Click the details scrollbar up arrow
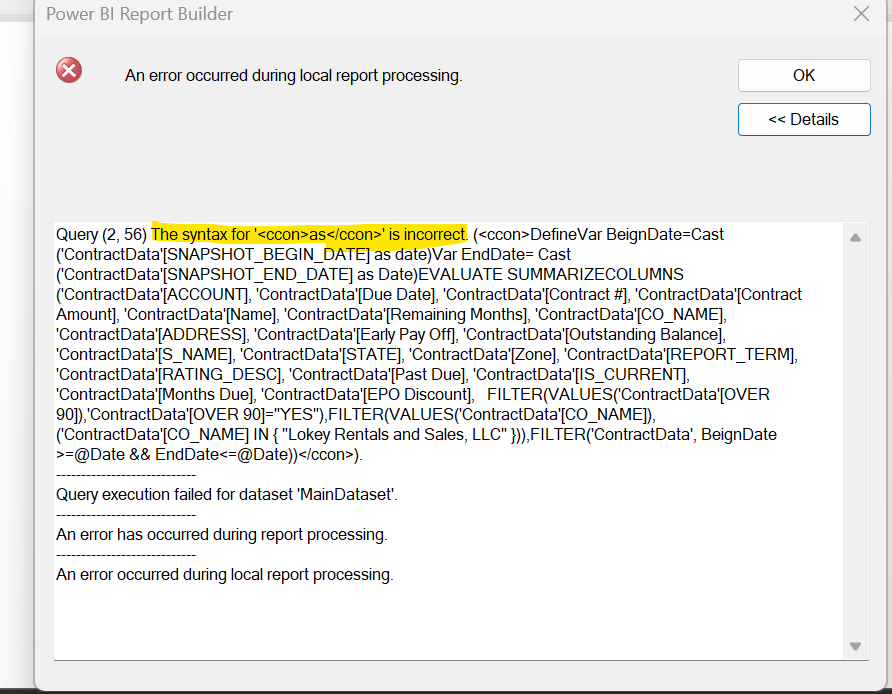The image size is (892, 694). pyautogui.click(x=855, y=238)
